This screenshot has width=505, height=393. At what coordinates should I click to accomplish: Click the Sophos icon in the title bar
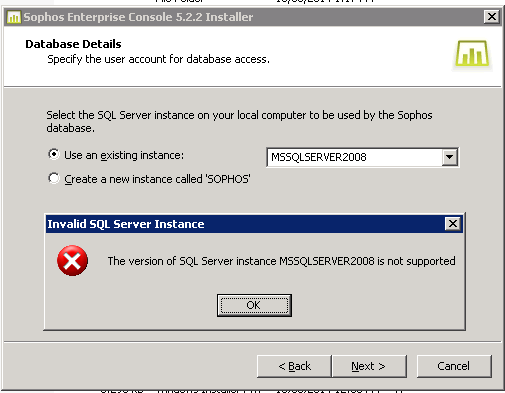point(14,17)
